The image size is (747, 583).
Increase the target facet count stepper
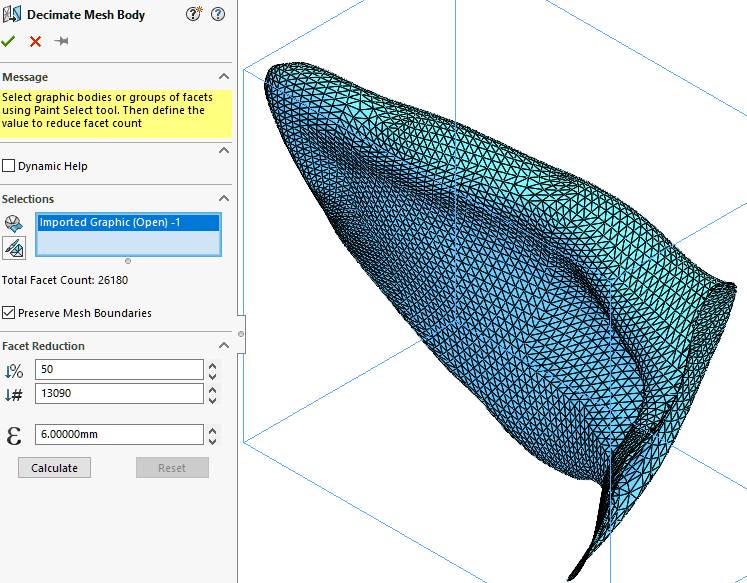click(212, 389)
